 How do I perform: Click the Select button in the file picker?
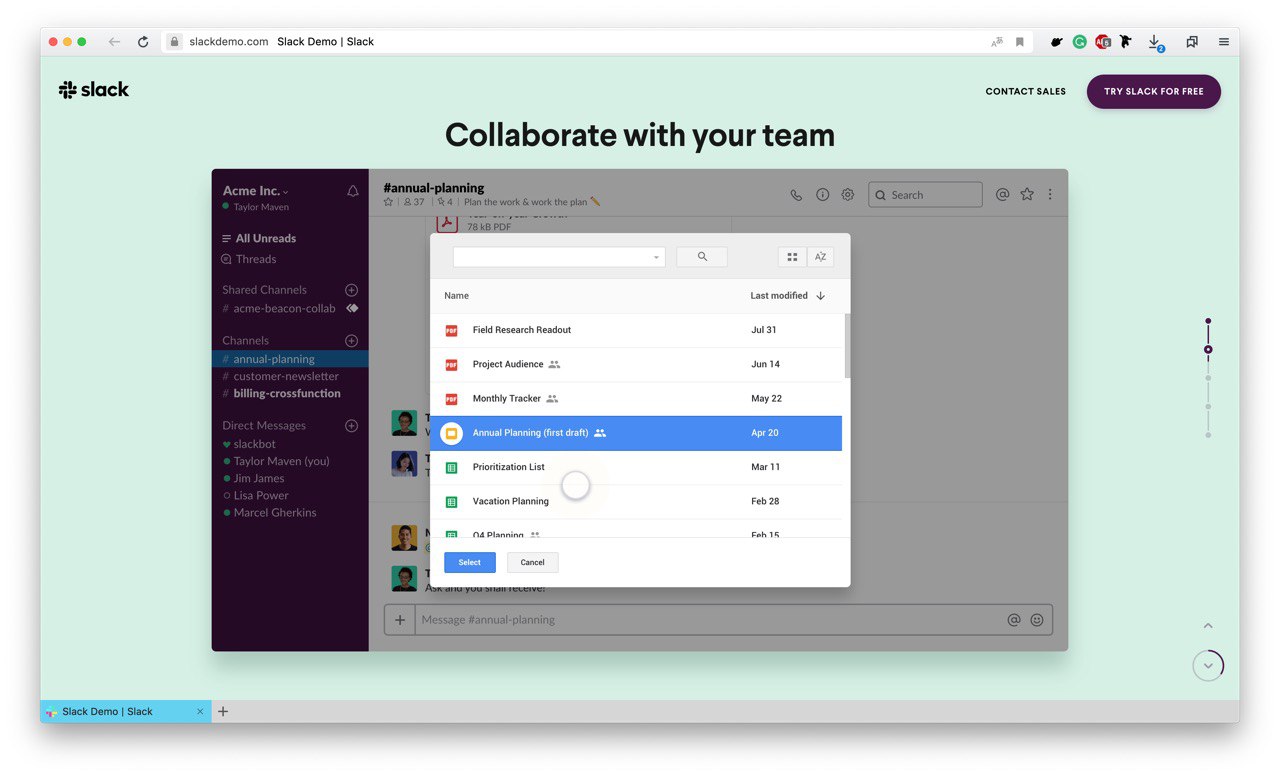[470, 562]
